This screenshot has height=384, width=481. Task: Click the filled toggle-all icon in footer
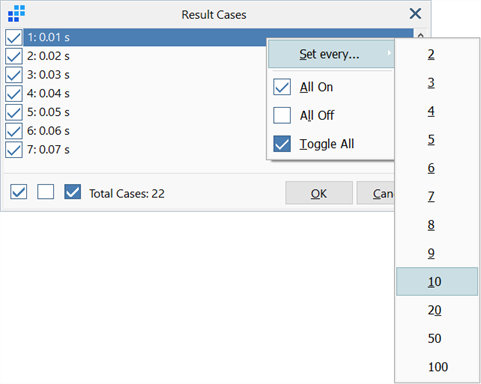pos(73,192)
